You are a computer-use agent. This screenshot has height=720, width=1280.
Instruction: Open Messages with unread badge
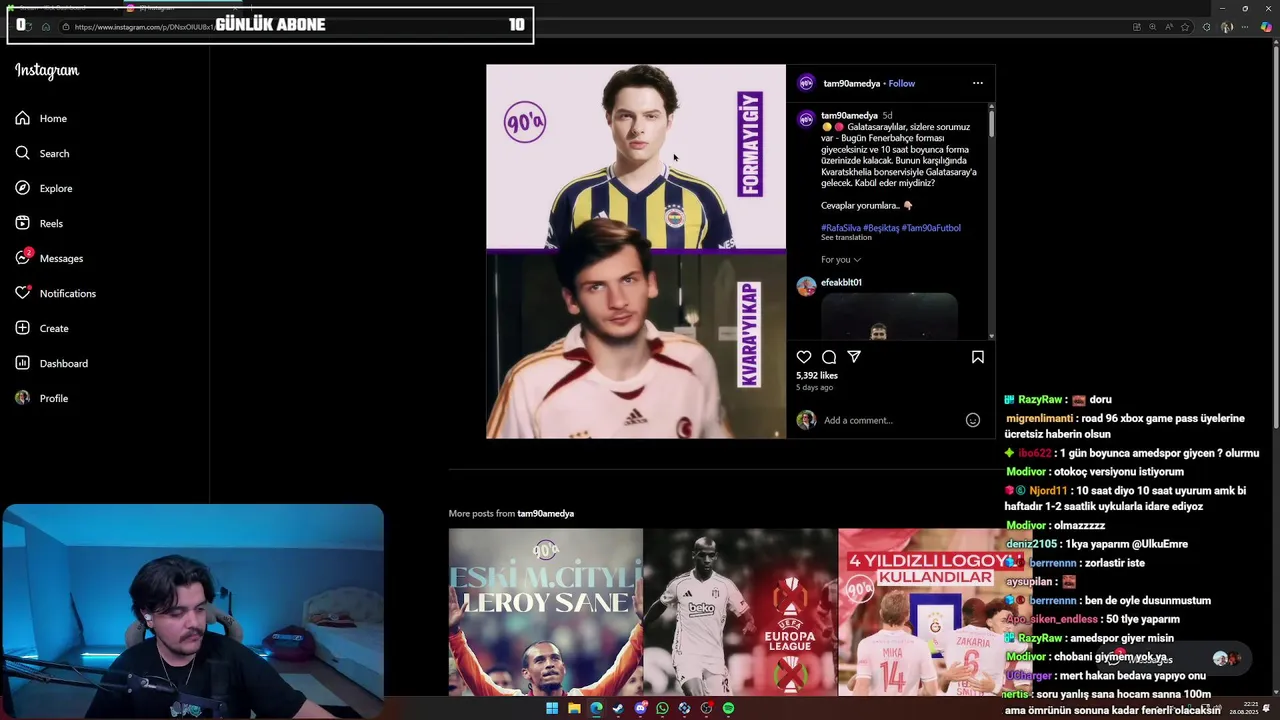pos(49,258)
